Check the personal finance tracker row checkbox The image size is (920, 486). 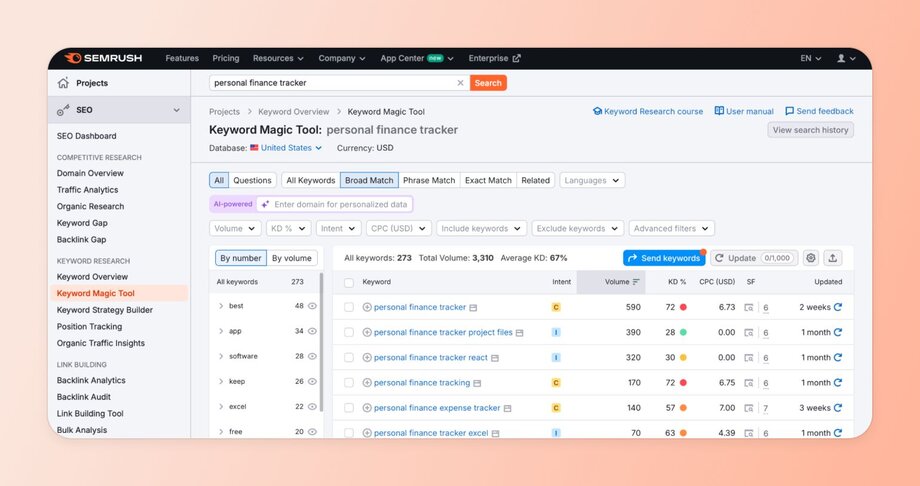[x=349, y=307]
